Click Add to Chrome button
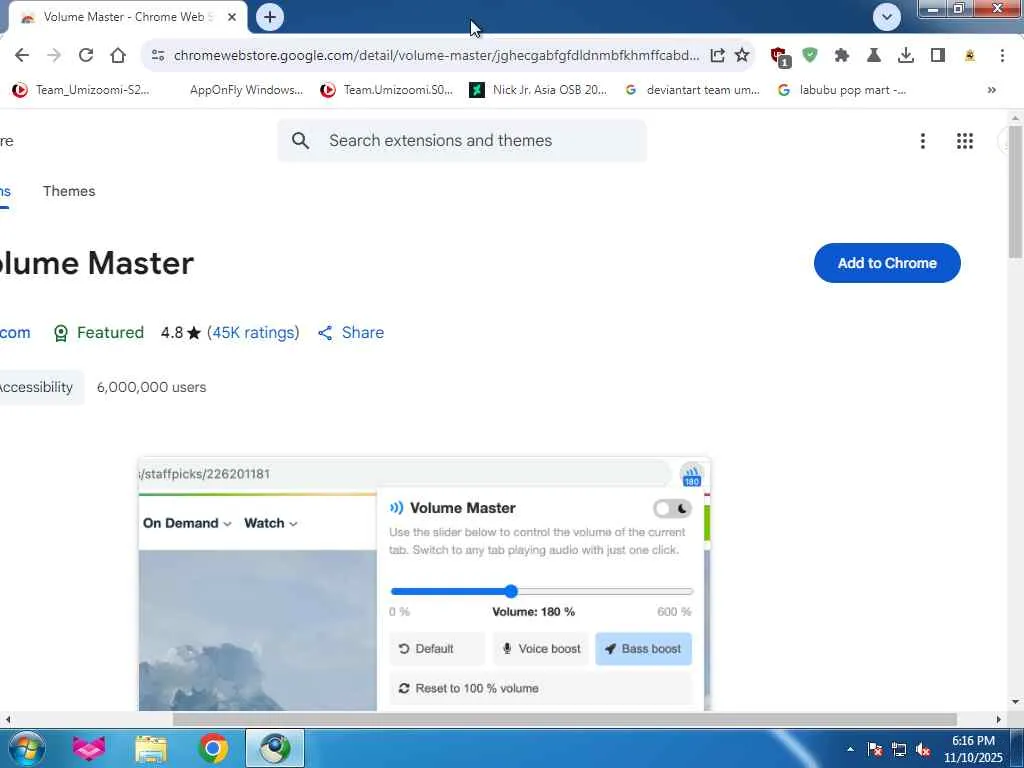 [x=887, y=263]
